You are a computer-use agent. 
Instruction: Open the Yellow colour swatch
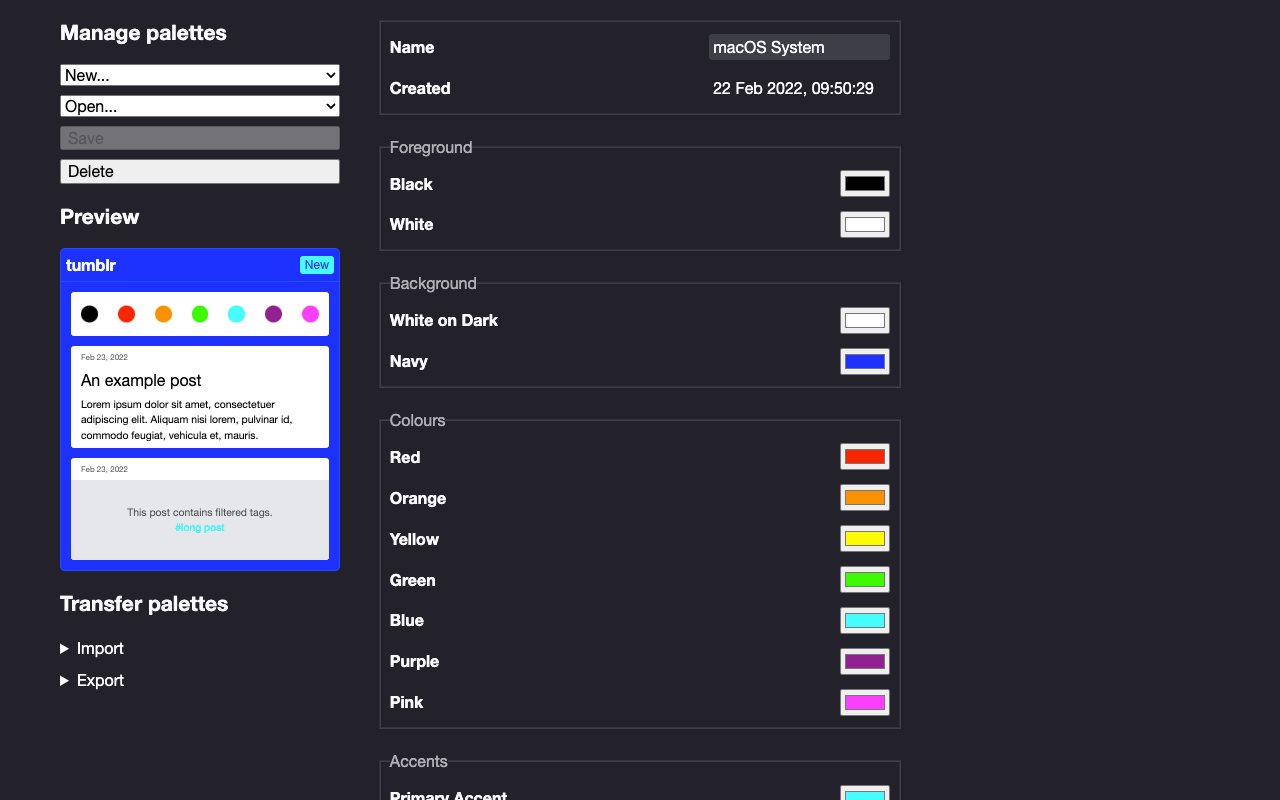tap(865, 539)
